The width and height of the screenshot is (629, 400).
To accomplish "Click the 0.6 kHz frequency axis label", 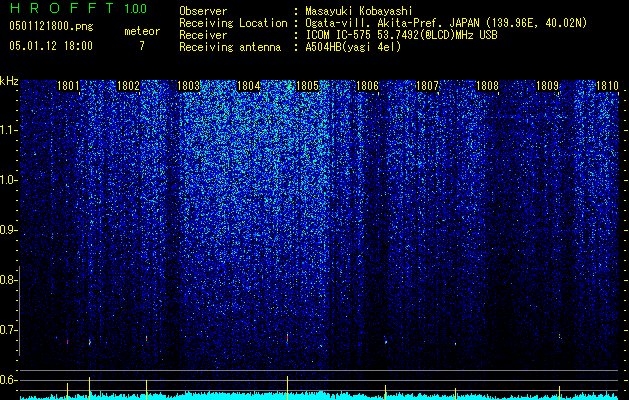I will click(x=8, y=380).
